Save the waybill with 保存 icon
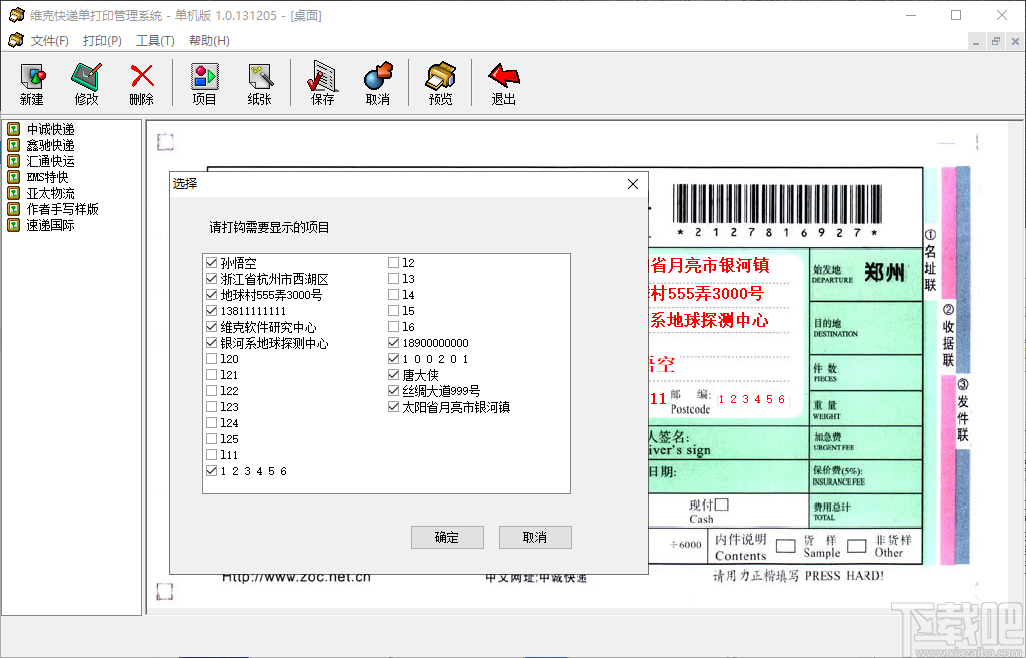This screenshot has width=1026, height=658. (x=321, y=82)
